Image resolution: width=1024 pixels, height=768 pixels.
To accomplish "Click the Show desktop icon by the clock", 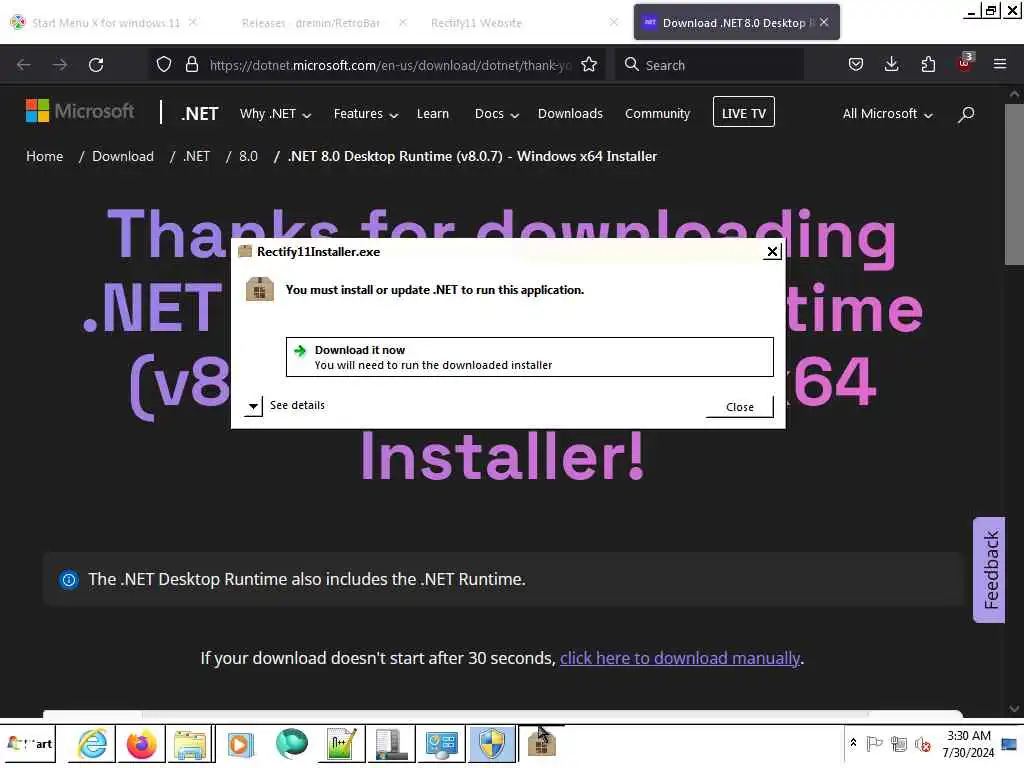I will click(x=1009, y=744).
